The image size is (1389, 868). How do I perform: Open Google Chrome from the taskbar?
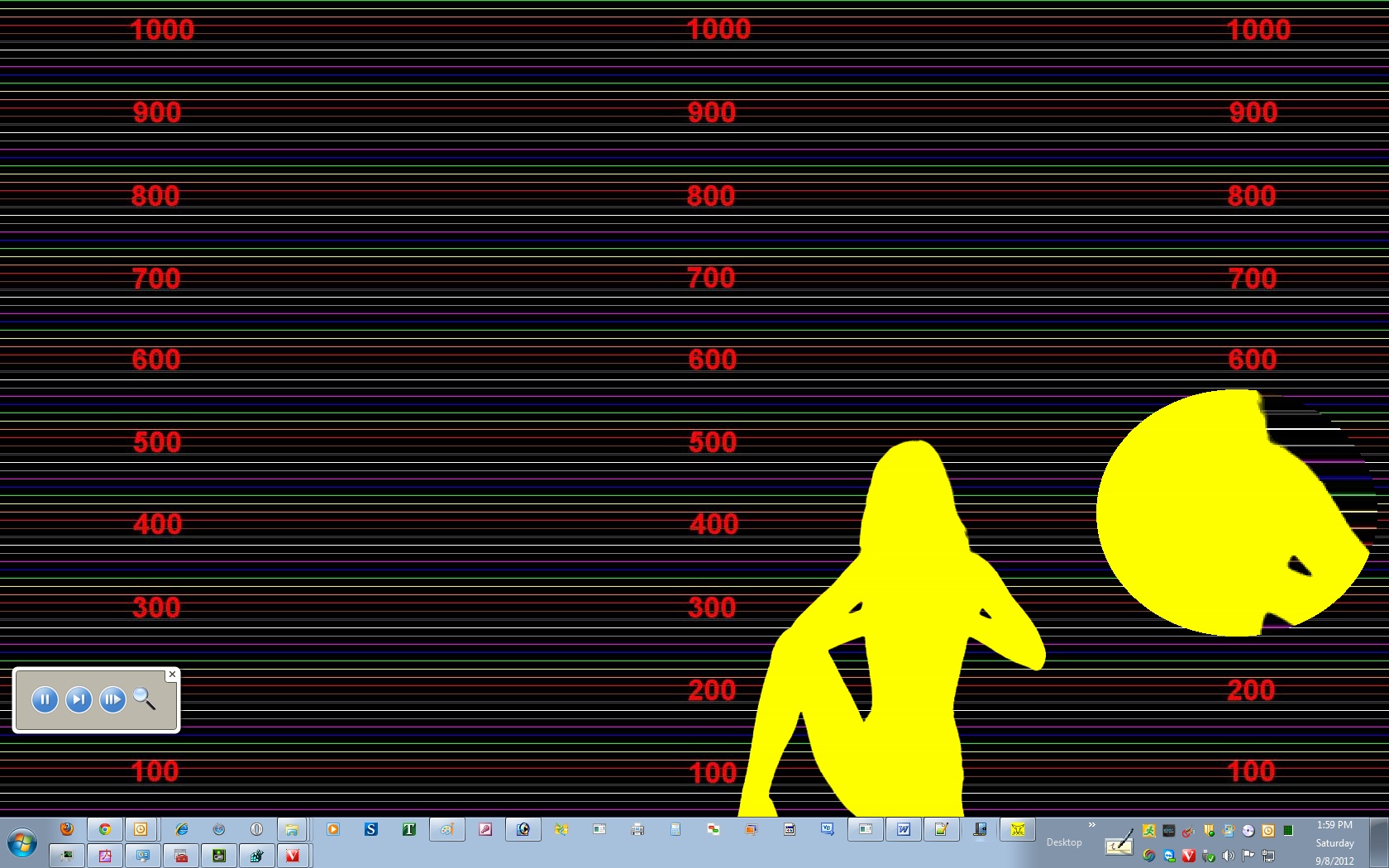point(105,829)
